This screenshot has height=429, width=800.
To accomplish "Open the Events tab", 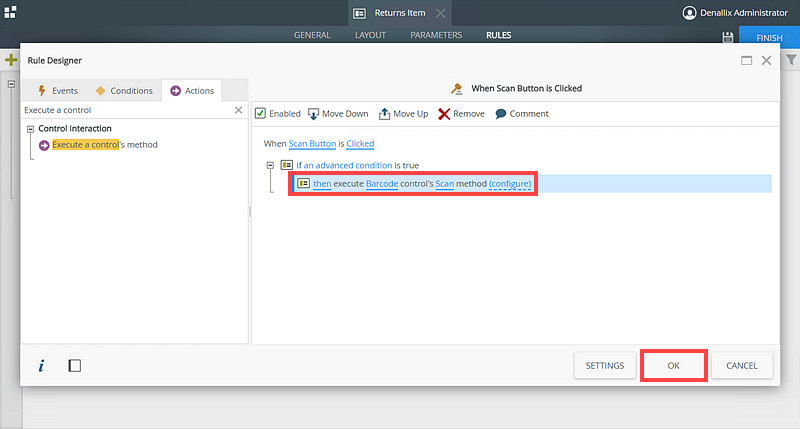I will 58,91.
